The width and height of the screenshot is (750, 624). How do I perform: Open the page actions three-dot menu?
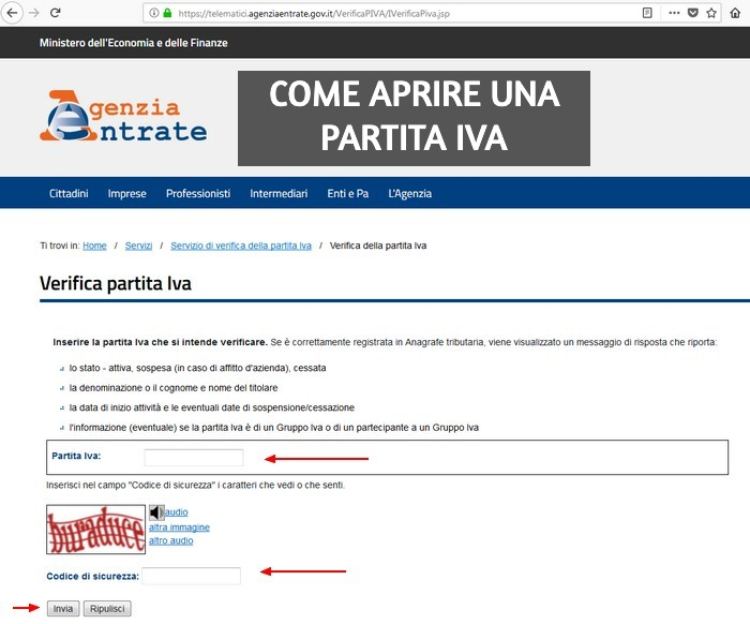pos(674,14)
